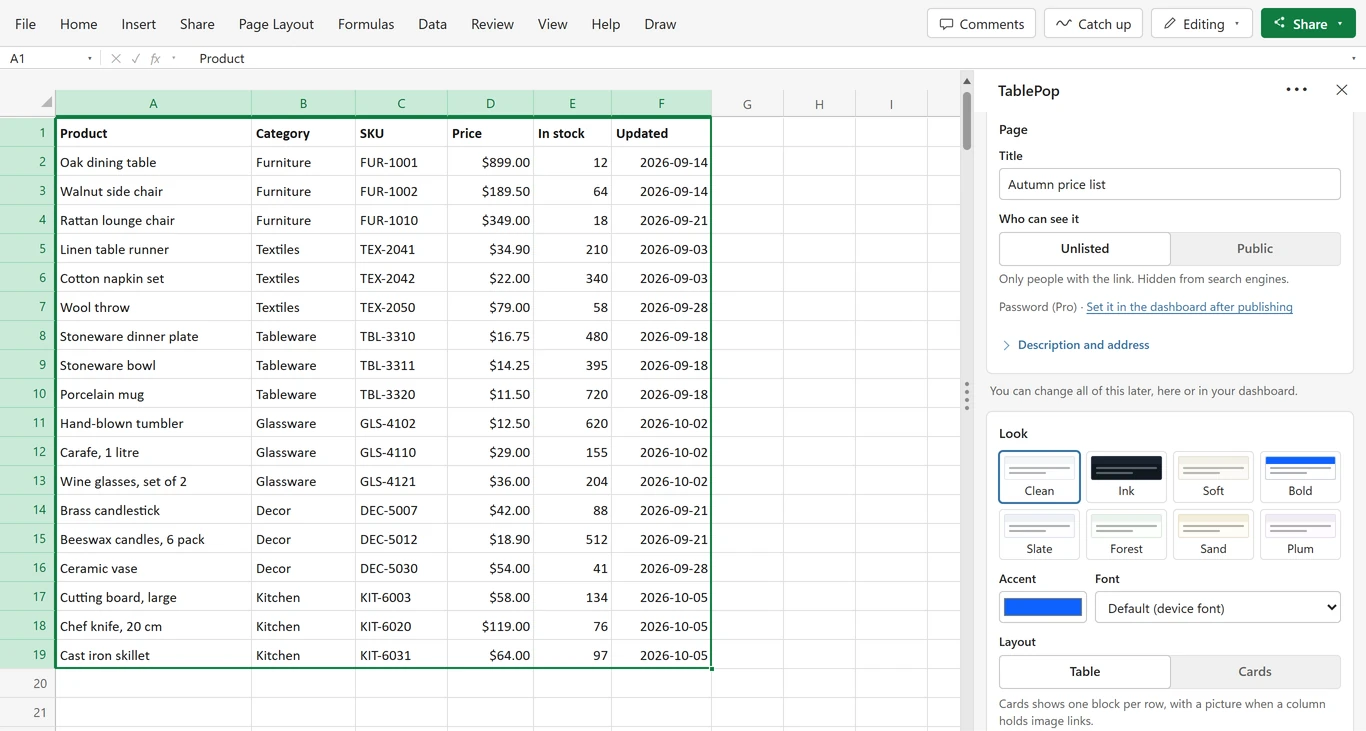The width and height of the screenshot is (1366, 731).
Task: Select the cell with SKU TEX-2050
Action: point(401,307)
